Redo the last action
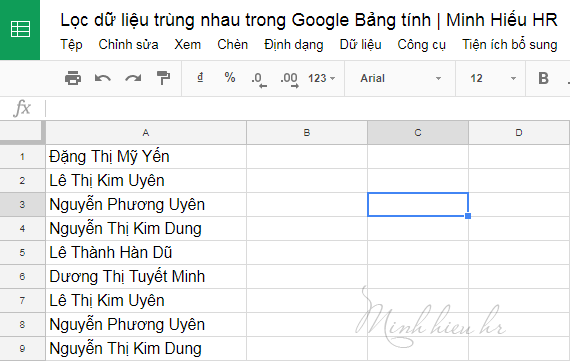 coord(133,78)
